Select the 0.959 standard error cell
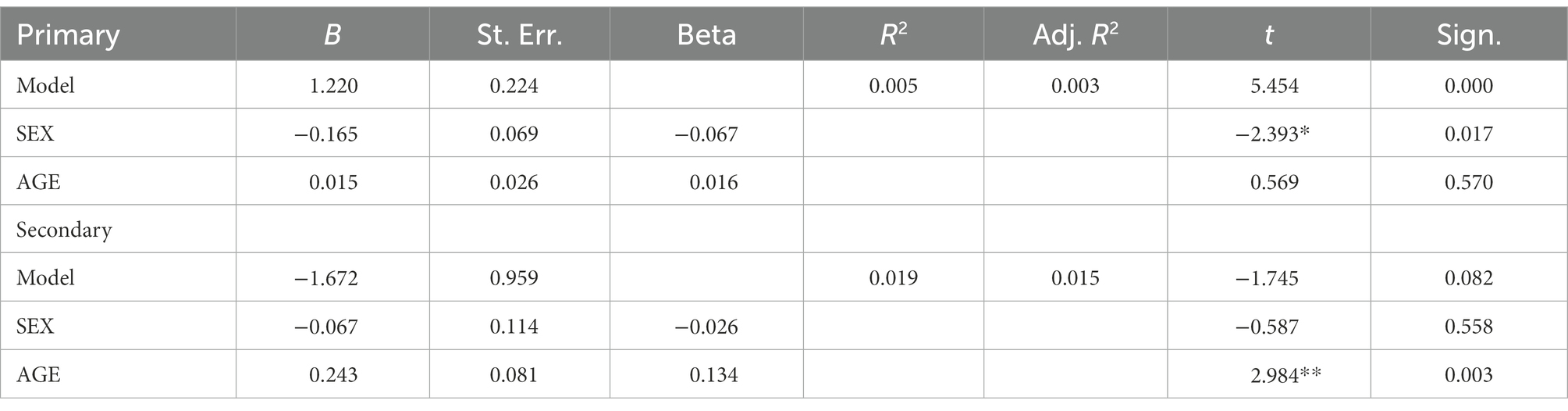The width and height of the screenshot is (1568, 411). click(x=514, y=277)
